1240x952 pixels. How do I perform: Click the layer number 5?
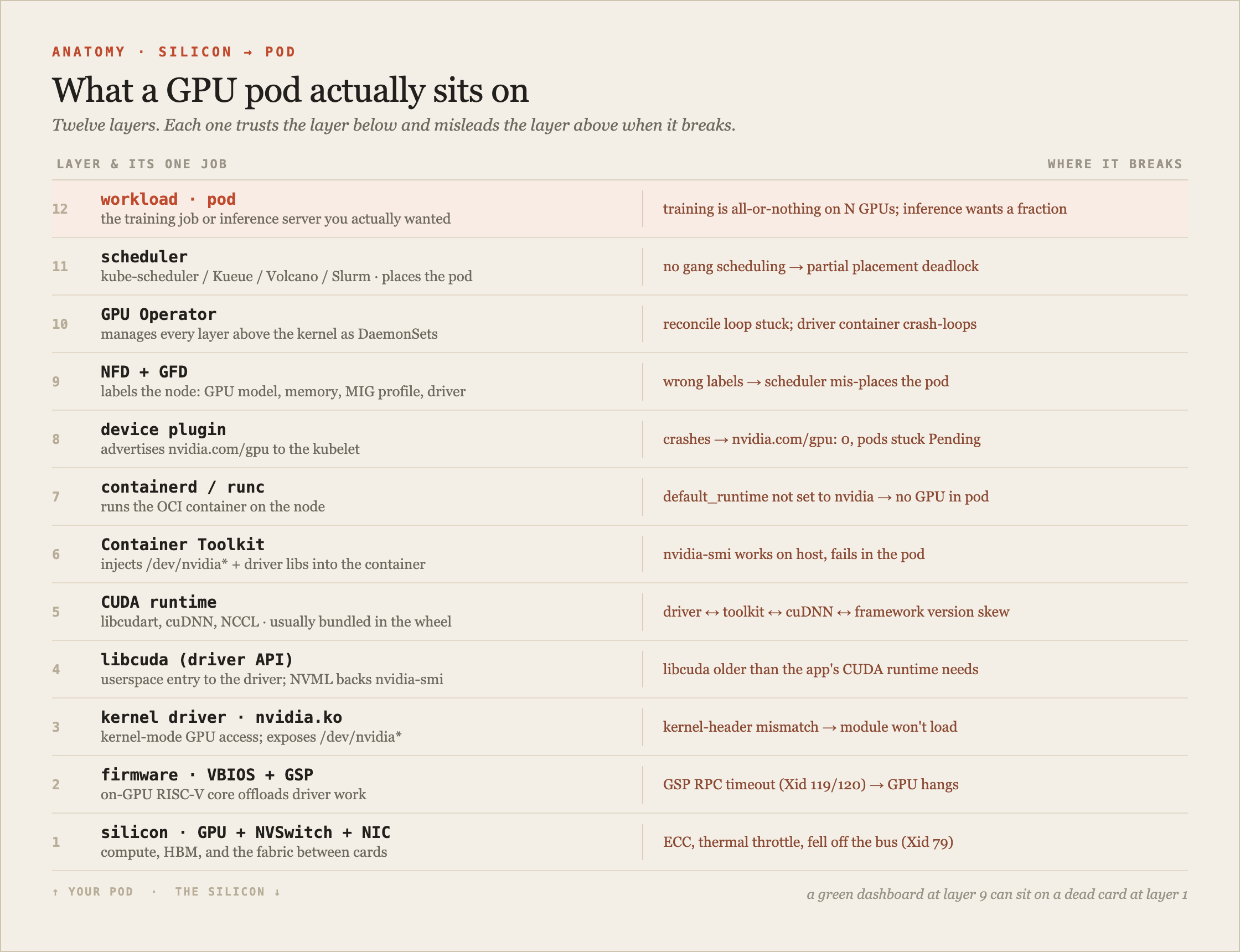[x=56, y=612]
